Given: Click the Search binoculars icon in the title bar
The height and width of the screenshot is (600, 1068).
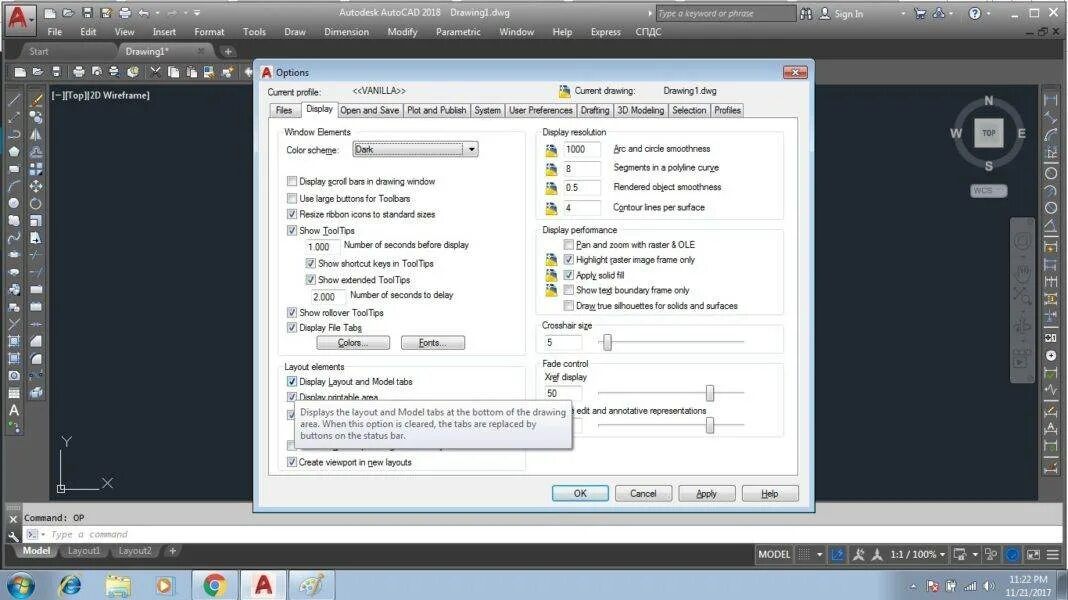Looking at the screenshot, I should tap(806, 14).
